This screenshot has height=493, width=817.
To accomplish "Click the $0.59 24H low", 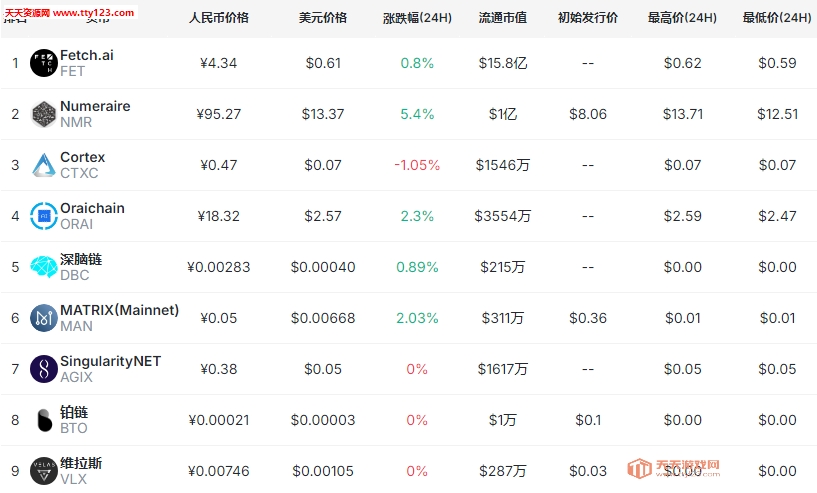I will pos(777,63).
